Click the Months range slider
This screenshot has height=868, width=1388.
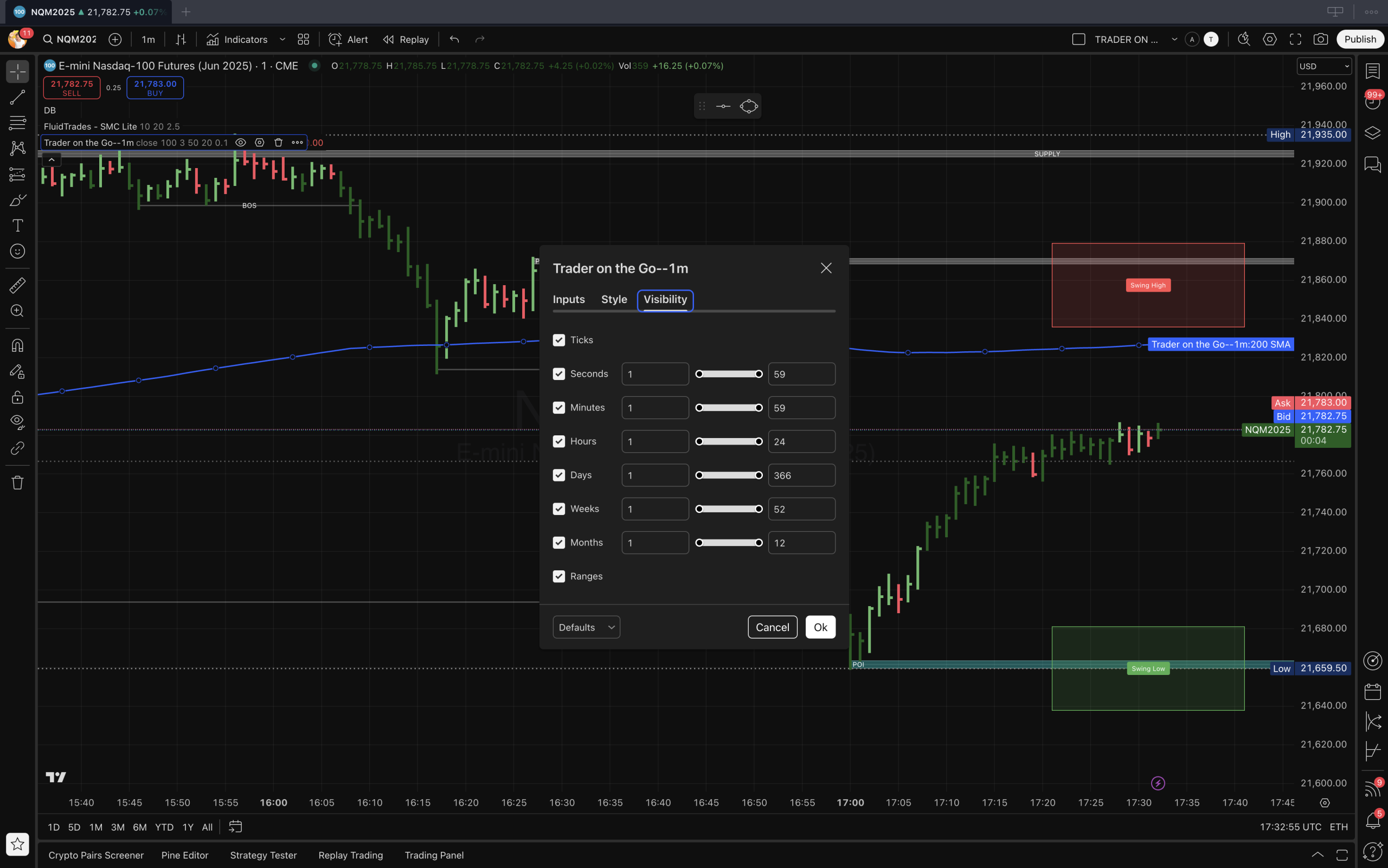tap(729, 543)
